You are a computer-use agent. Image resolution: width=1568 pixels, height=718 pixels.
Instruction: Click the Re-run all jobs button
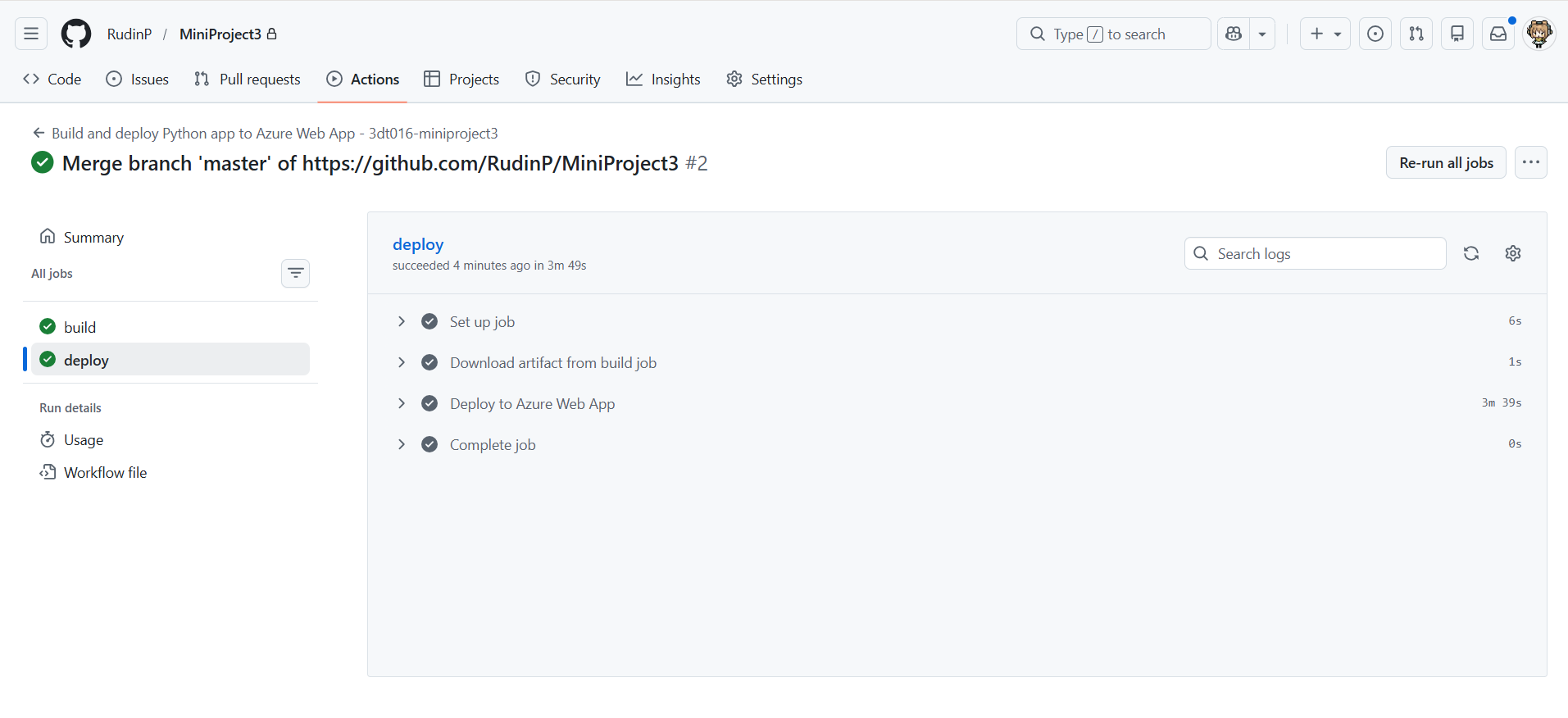[1446, 162]
